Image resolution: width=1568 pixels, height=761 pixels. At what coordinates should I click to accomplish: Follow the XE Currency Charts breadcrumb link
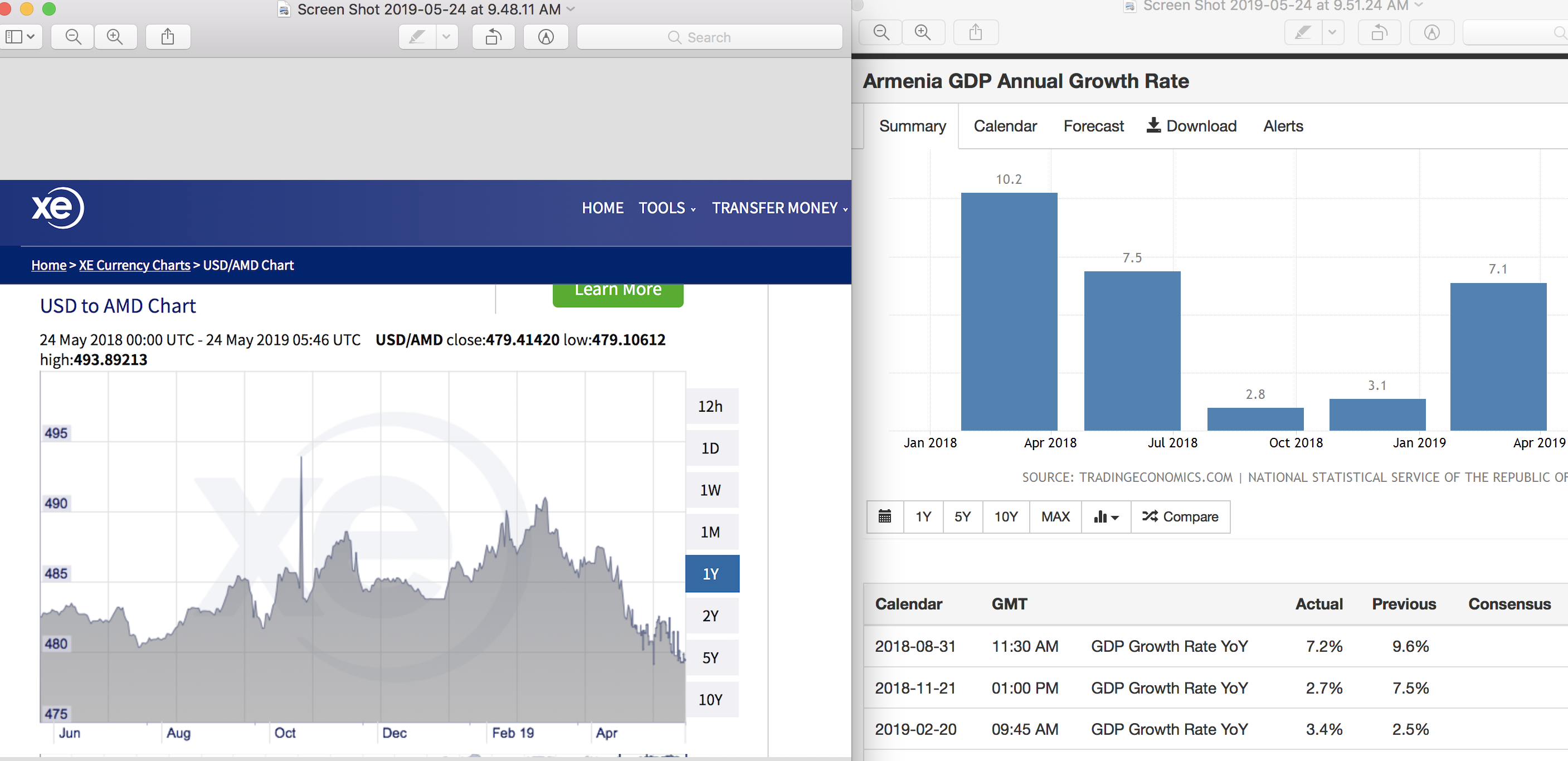pos(134,265)
